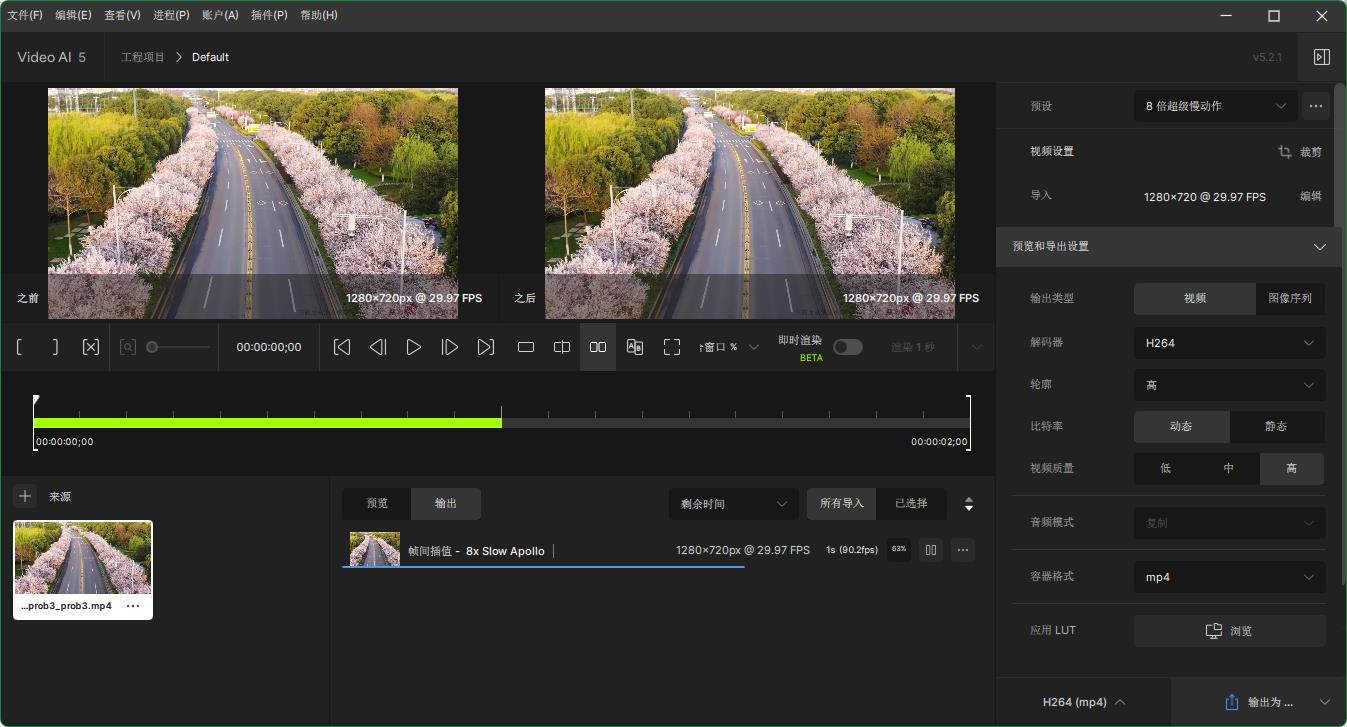Open the export-as dropdown arrow
This screenshot has height=727, width=1347.
click(1325, 702)
